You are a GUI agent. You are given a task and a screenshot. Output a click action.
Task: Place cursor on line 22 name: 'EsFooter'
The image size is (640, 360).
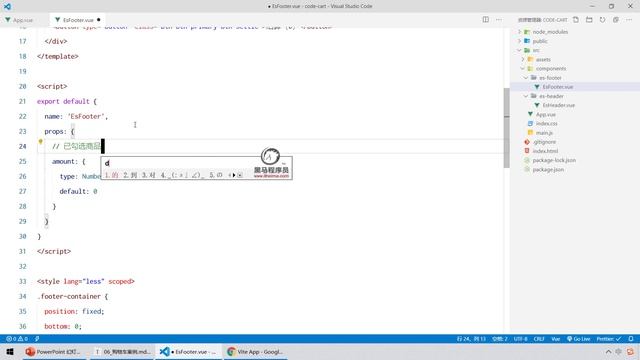click(76, 116)
